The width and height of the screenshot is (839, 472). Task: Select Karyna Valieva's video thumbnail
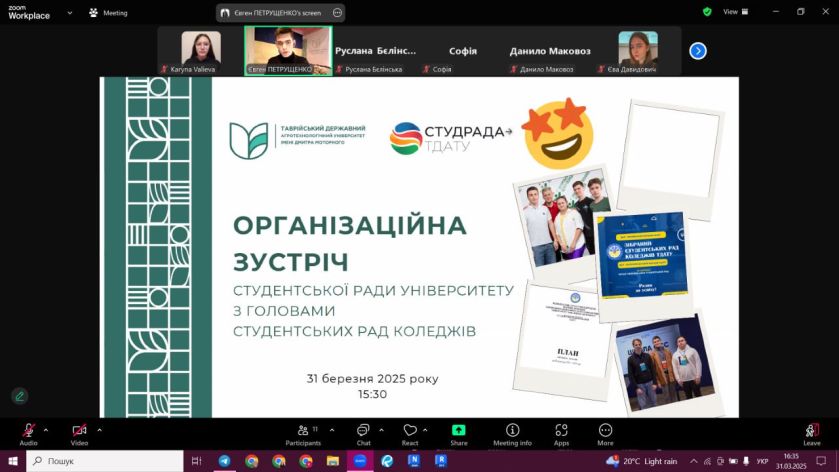click(200, 51)
